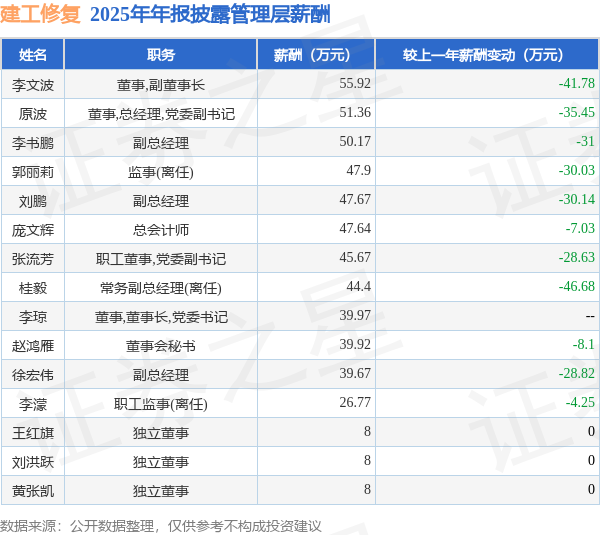
Task: Select the name 原波
Action: coord(33,114)
